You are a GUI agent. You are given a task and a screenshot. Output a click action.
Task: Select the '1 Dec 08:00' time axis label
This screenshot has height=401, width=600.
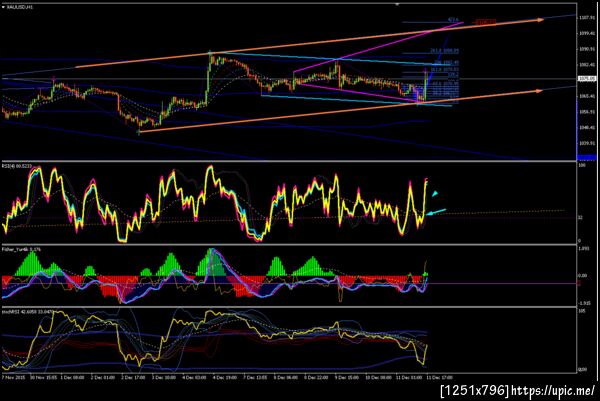(73, 377)
